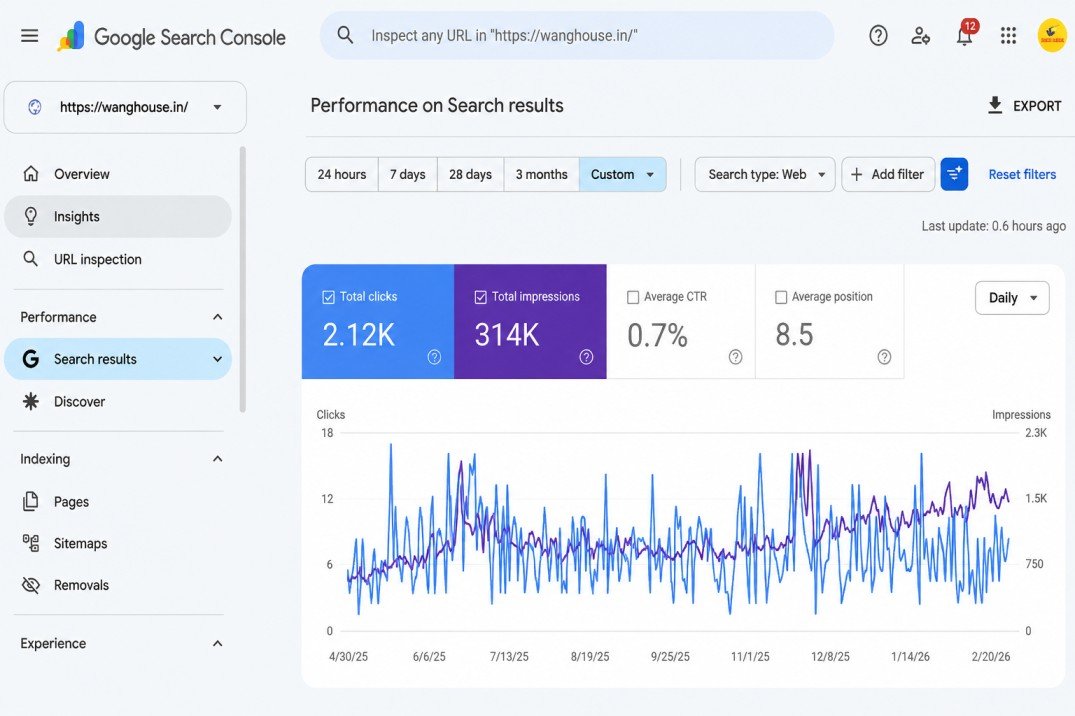
Task: Click the Discover asterisk icon
Action: point(31,401)
